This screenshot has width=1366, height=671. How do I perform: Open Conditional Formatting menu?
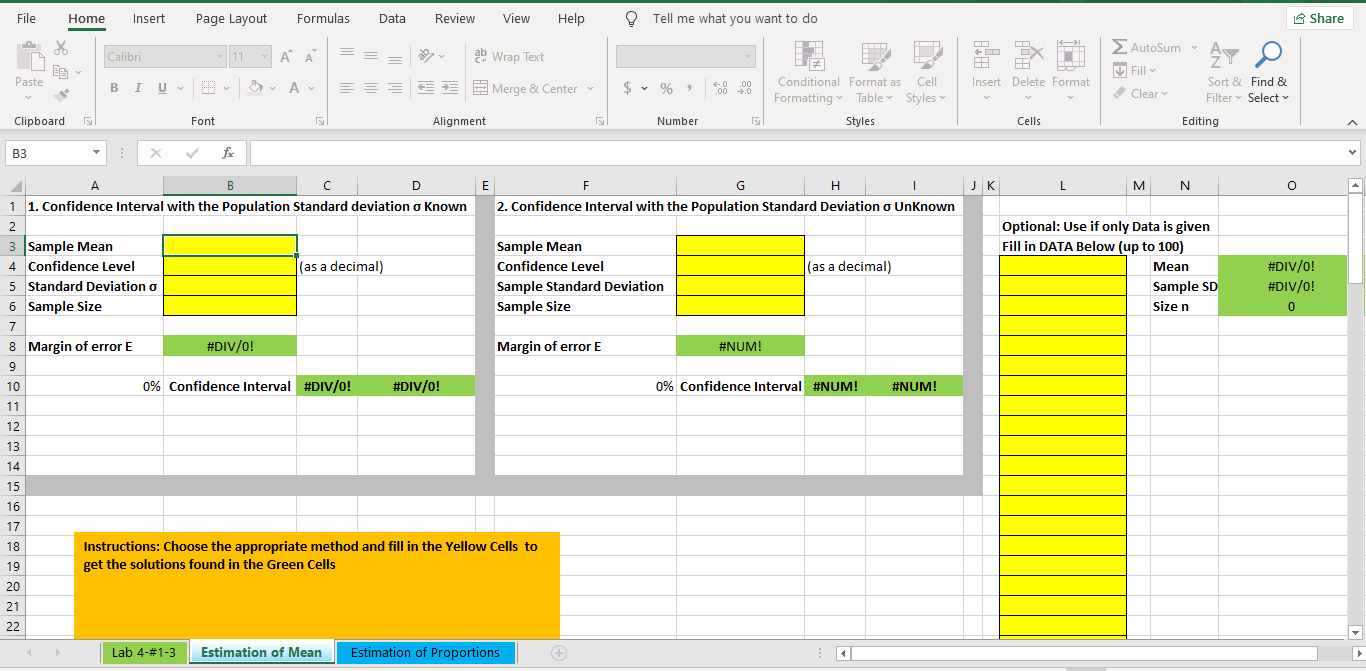click(809, 72)
